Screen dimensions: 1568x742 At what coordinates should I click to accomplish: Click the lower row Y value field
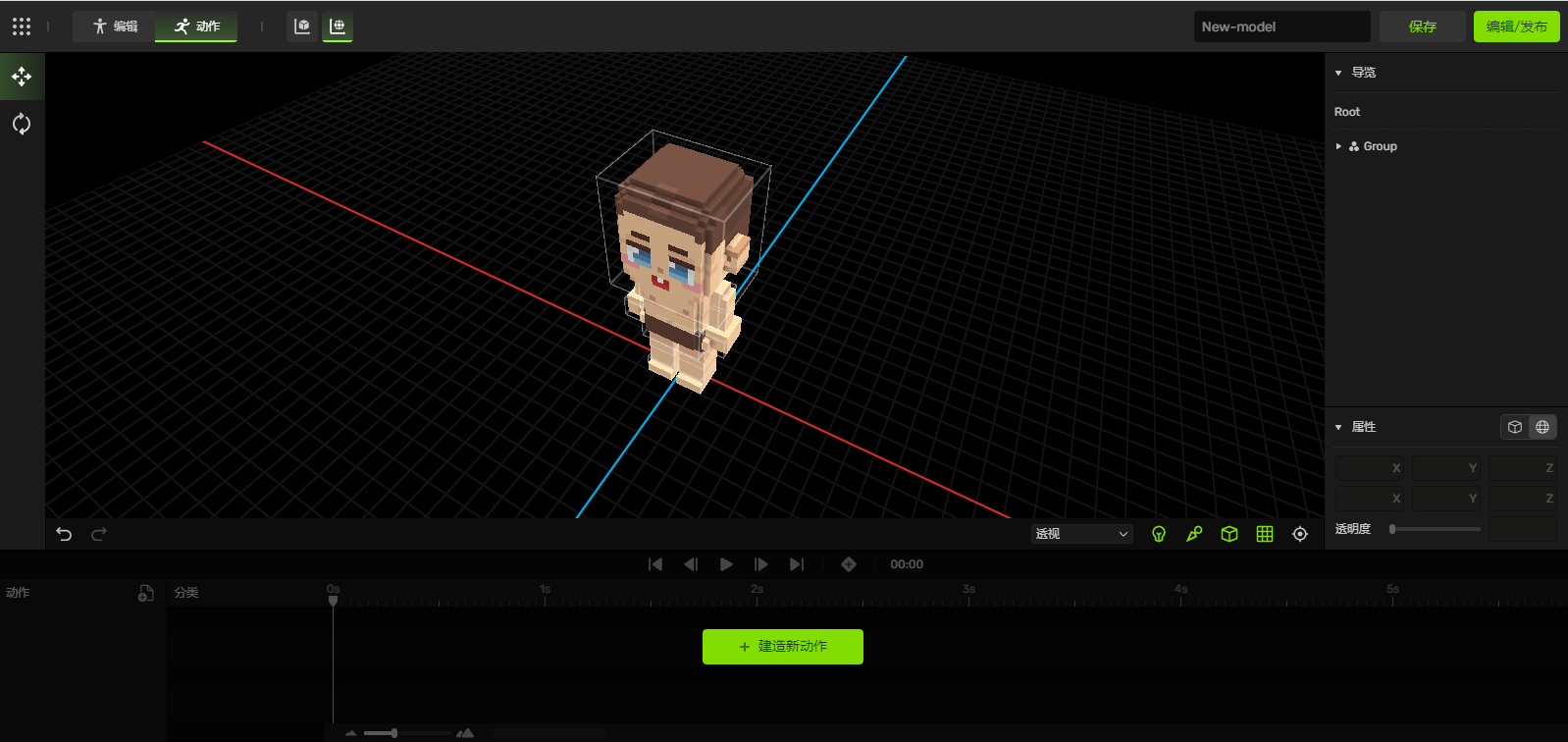click(1446, 499)
